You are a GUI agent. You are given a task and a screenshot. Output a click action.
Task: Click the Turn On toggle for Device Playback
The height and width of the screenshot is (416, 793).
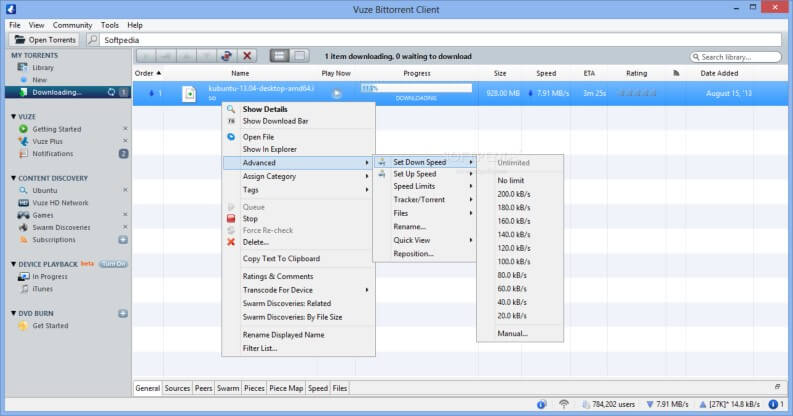click(x=113, y=264)
